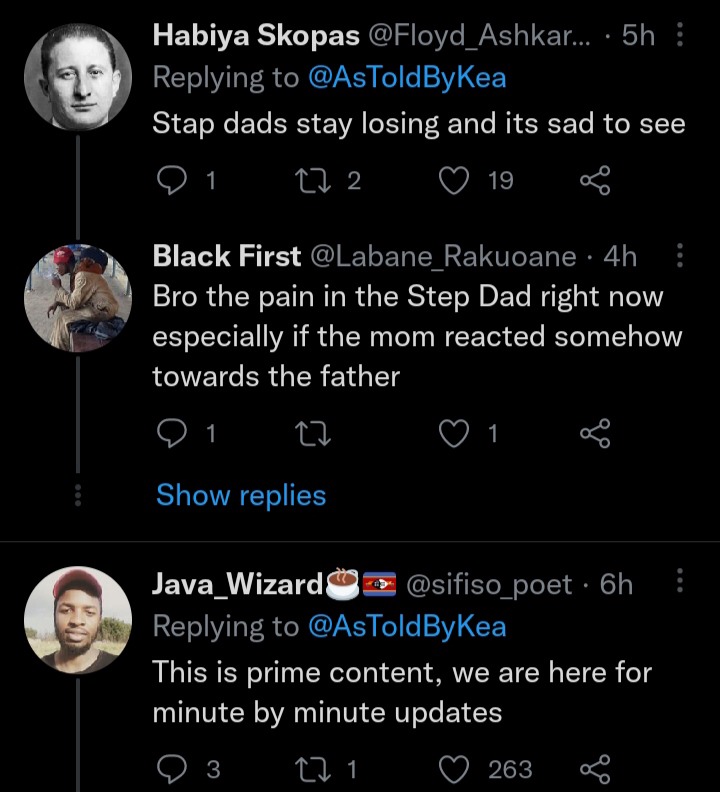Viewport: 720px width, 792px height.
Task: View Java_Wizard's profile avatar
Action: [x=78, y=620]
